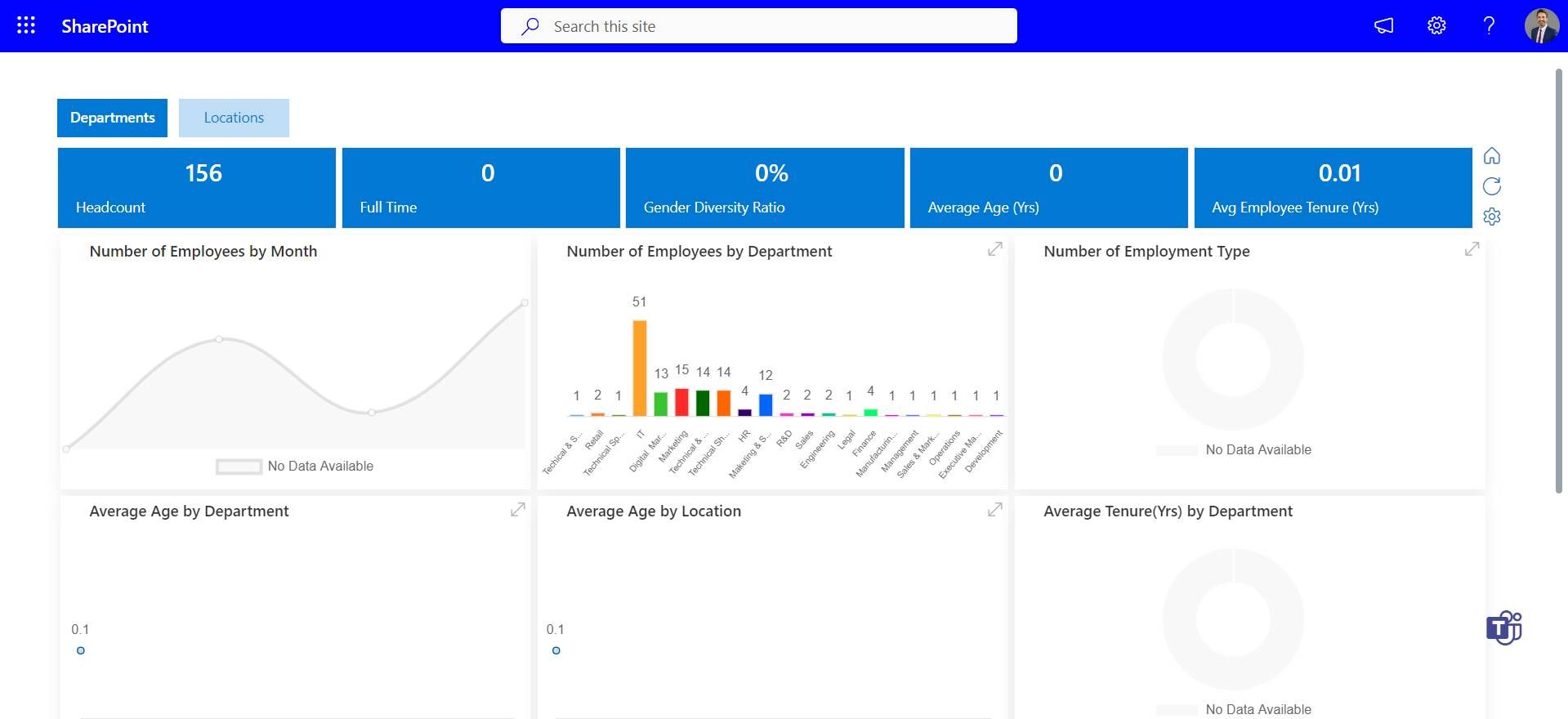1568x719 pixels.
Task: Expand Number of Employees by Department chart
Action: [x=994, y=249]
